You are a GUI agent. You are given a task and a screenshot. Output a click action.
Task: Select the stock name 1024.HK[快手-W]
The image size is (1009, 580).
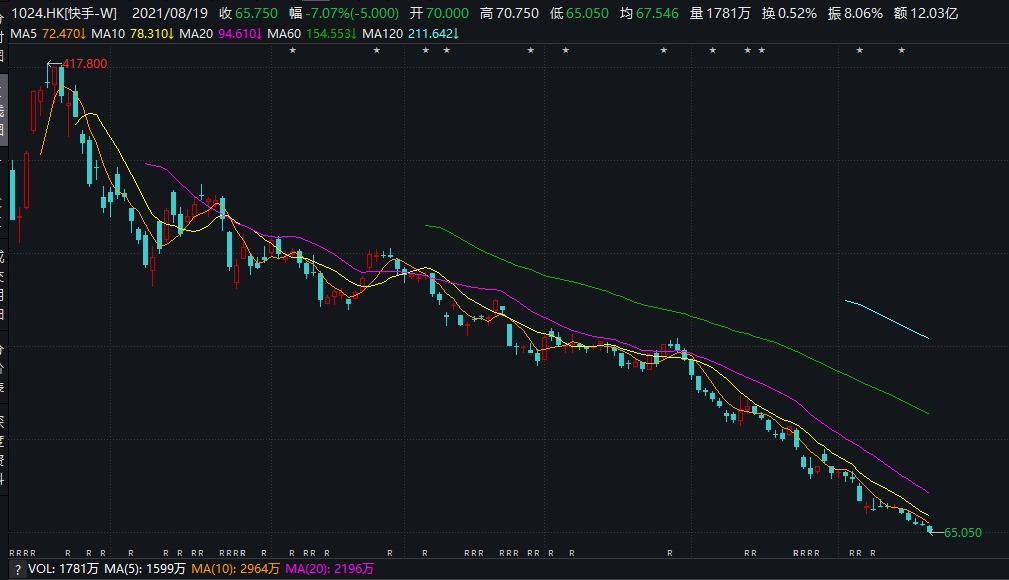pos(64,13)
